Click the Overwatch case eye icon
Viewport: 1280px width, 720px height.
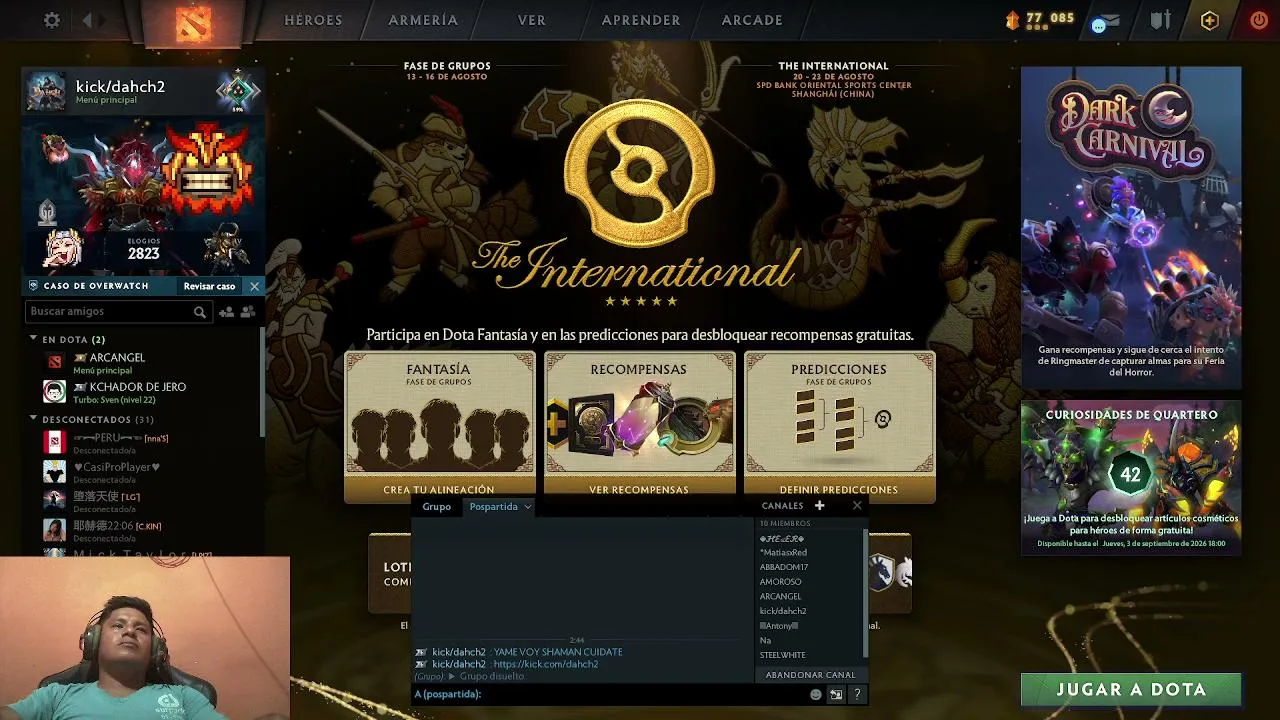click(34, 286)
